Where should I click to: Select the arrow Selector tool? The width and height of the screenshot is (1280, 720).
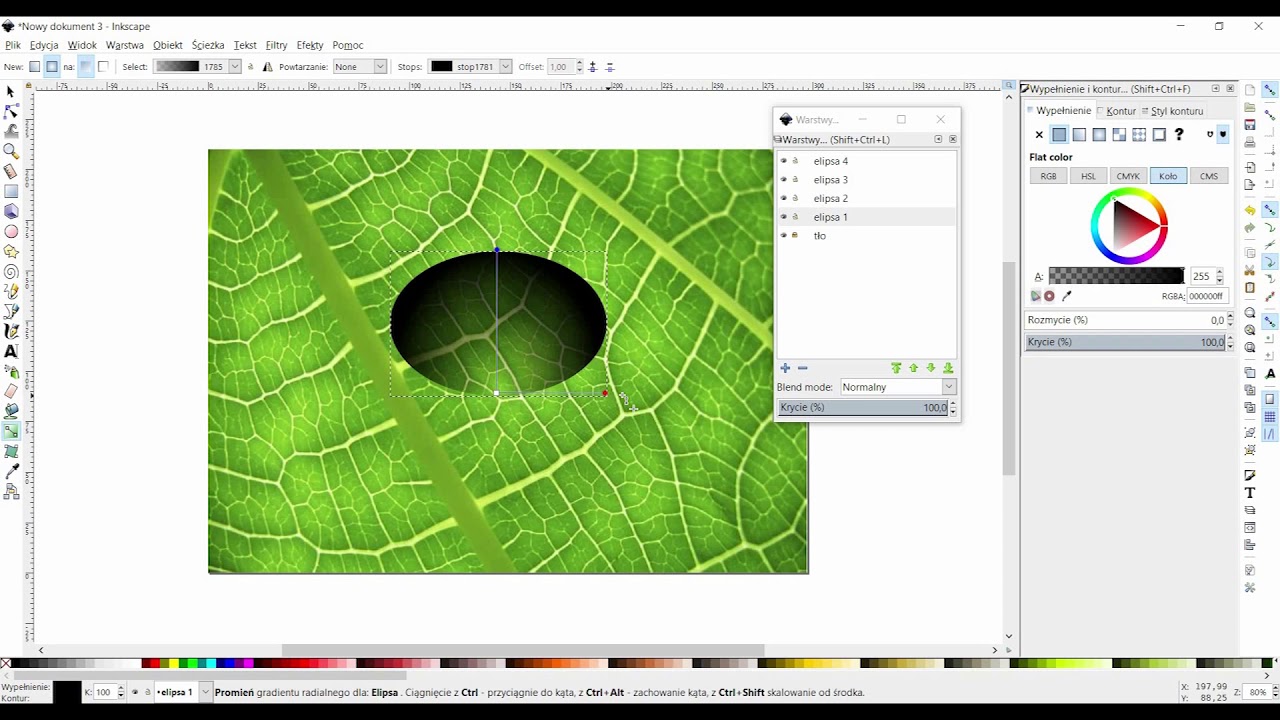(x=11, y=91)
